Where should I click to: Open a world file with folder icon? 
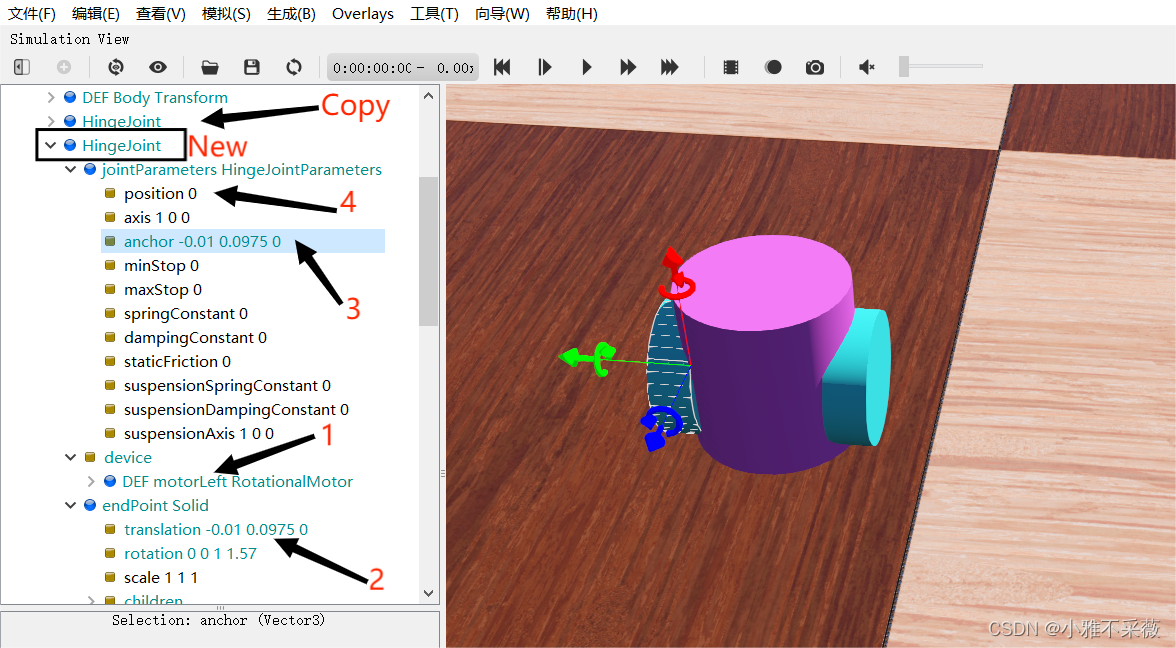click(x=209, y=67)
